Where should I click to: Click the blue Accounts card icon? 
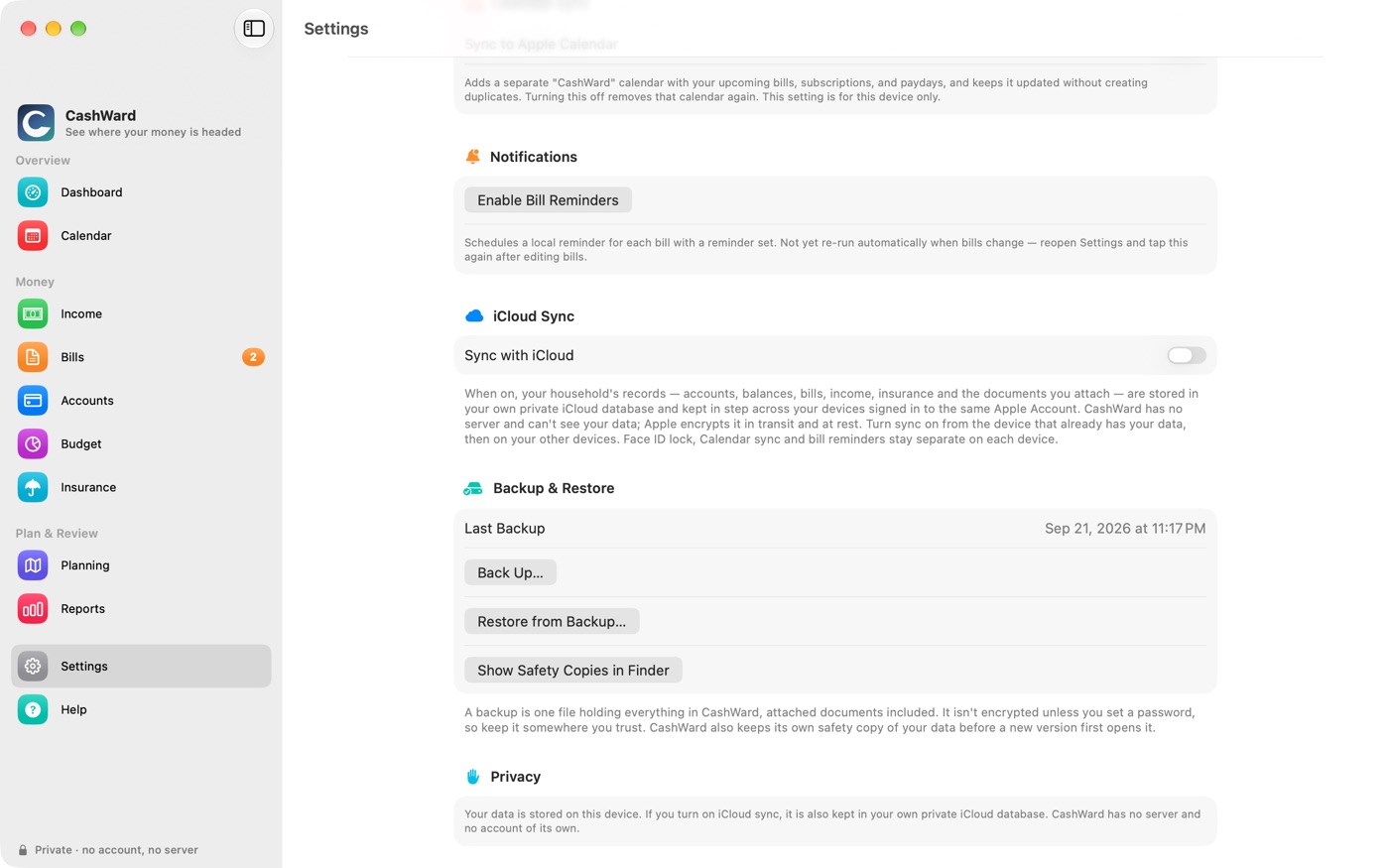33,401
